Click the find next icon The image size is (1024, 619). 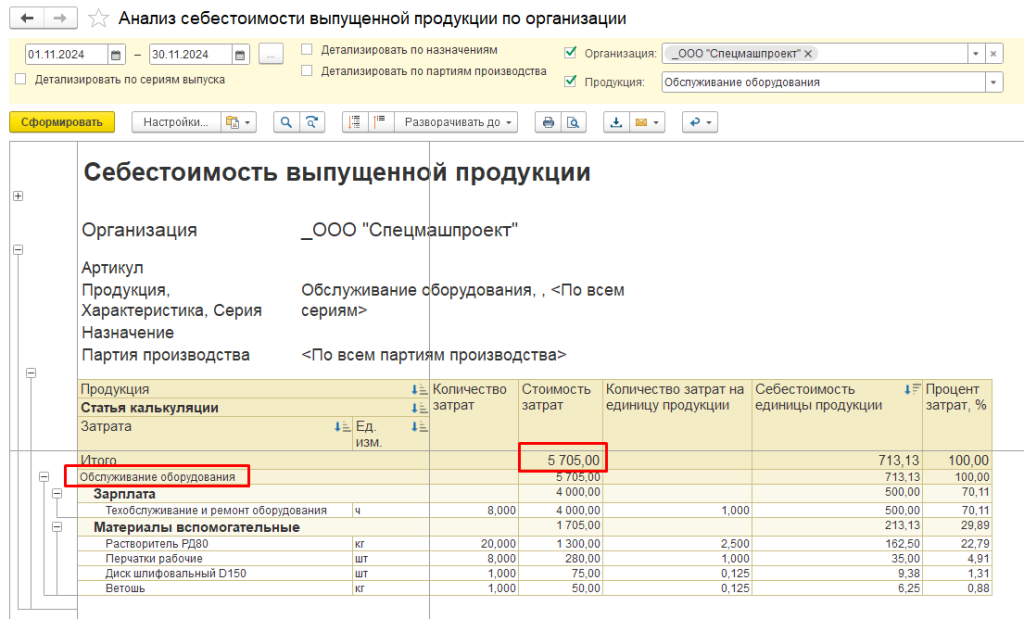[x=312, y=122]
